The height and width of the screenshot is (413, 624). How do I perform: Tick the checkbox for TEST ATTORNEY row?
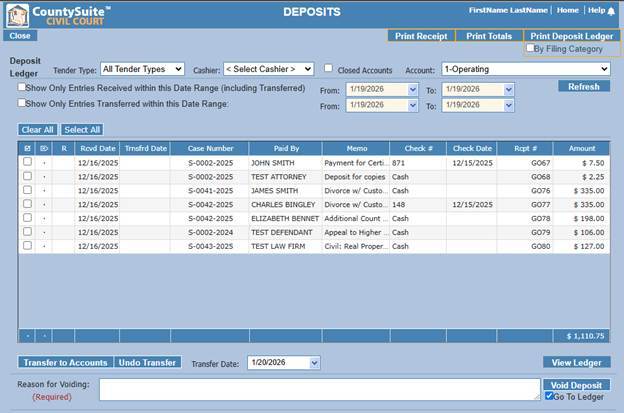(x=27, y=175)
